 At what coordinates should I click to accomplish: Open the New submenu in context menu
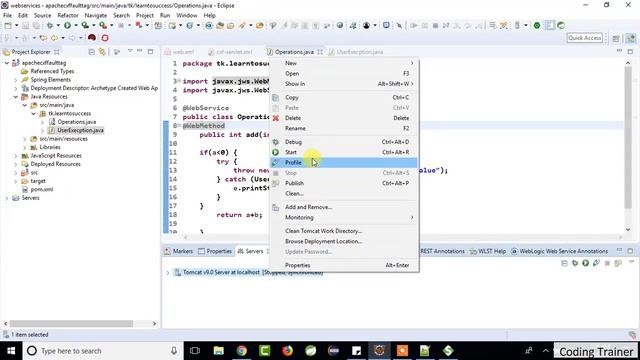coord(344,63)
